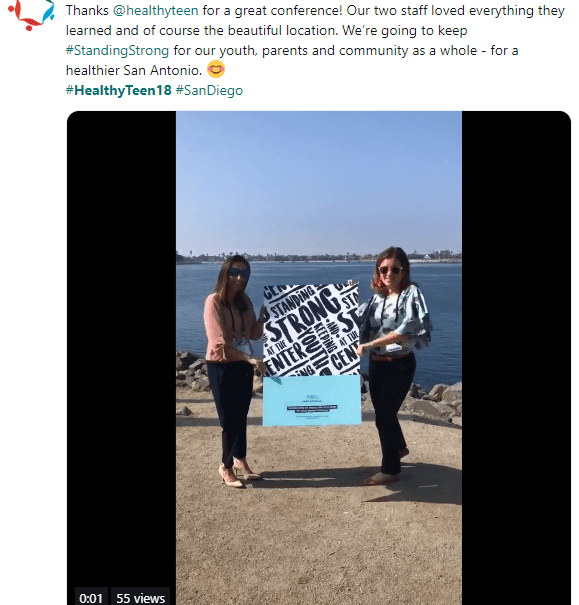The image size is (579, 605).
Task: Click the 0:01 video time badge
Action: 91,597
